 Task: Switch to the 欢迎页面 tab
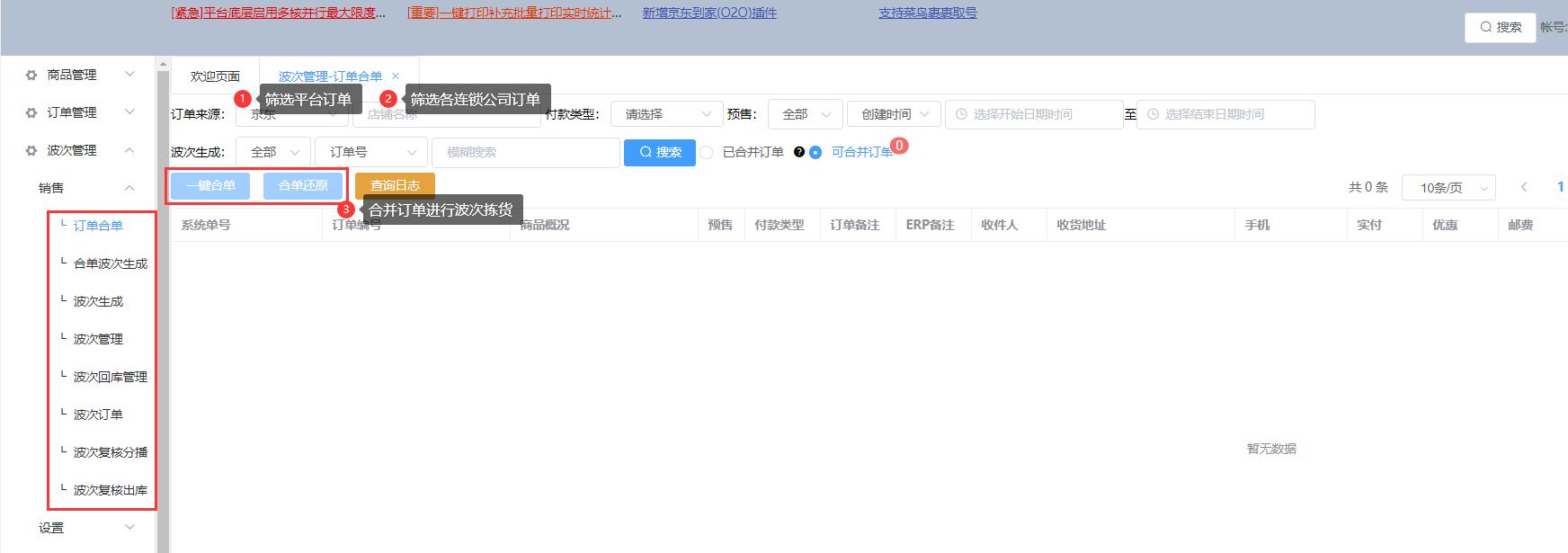[215, 76]
